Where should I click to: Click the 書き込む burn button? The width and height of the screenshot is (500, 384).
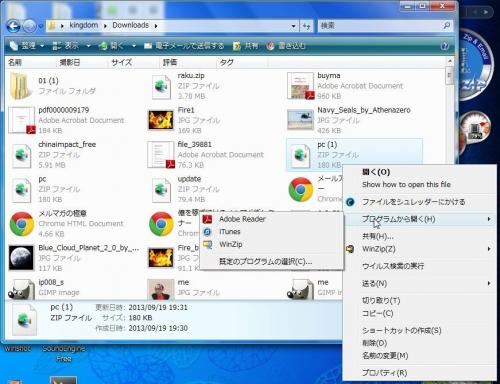pyautogui.click(x=286, y=46)
